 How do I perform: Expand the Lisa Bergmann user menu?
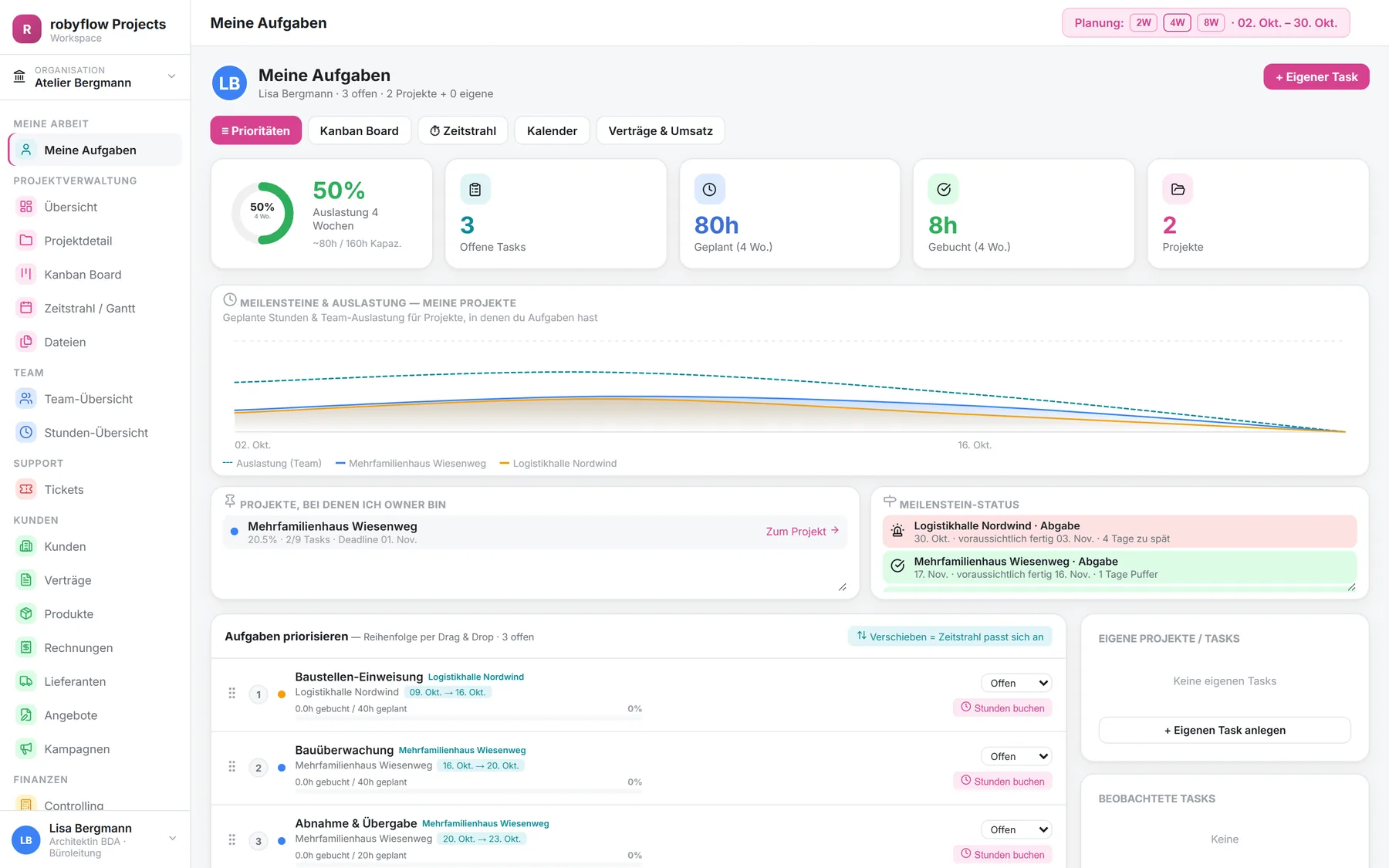tap(95, 839)
